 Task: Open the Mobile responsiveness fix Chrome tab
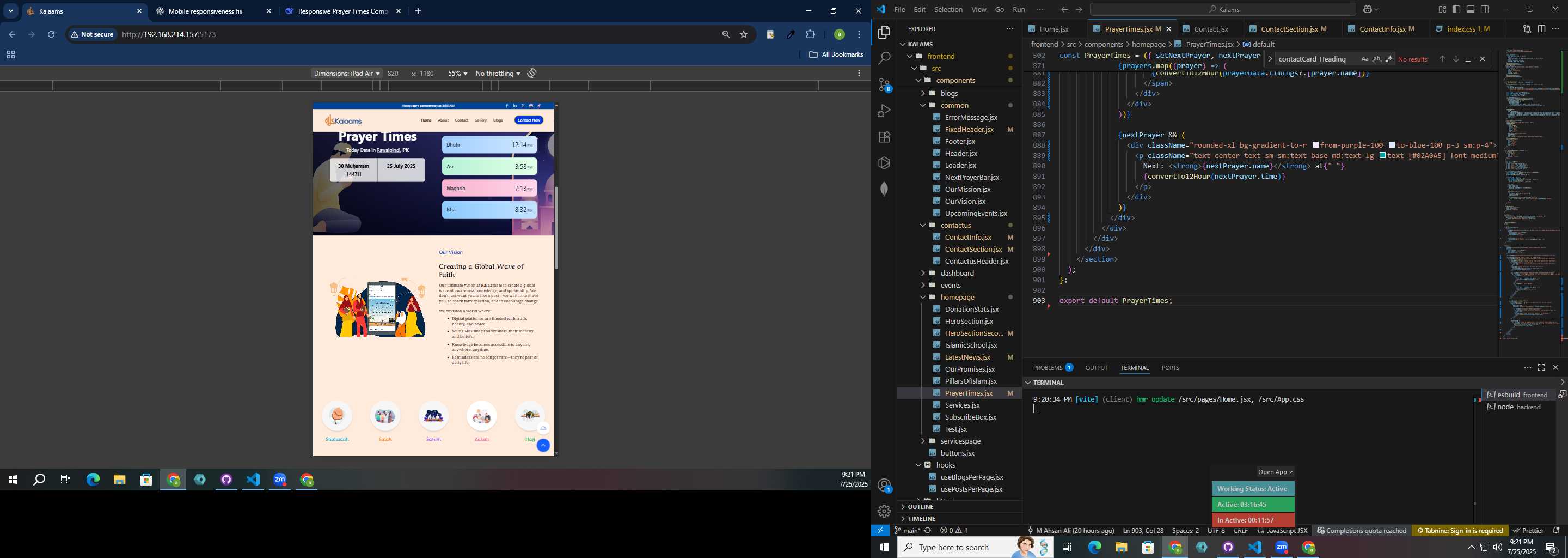(x=206, y=11)
